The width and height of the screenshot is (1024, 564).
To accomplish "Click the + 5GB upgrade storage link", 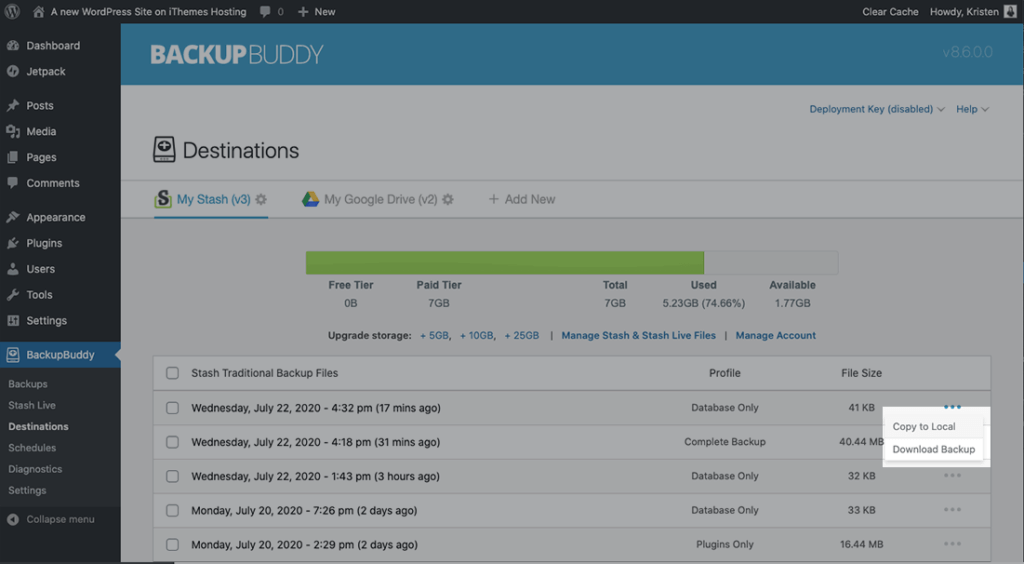I will (435, 336).
